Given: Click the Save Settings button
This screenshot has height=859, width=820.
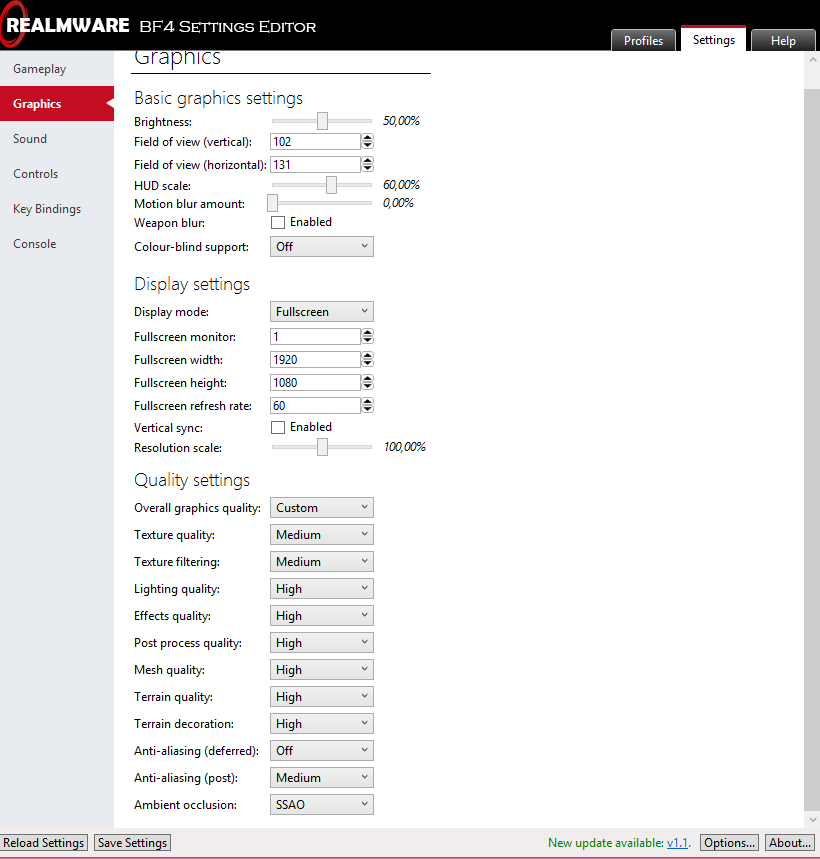Looking at the screenshot, I should click(133, 843).
